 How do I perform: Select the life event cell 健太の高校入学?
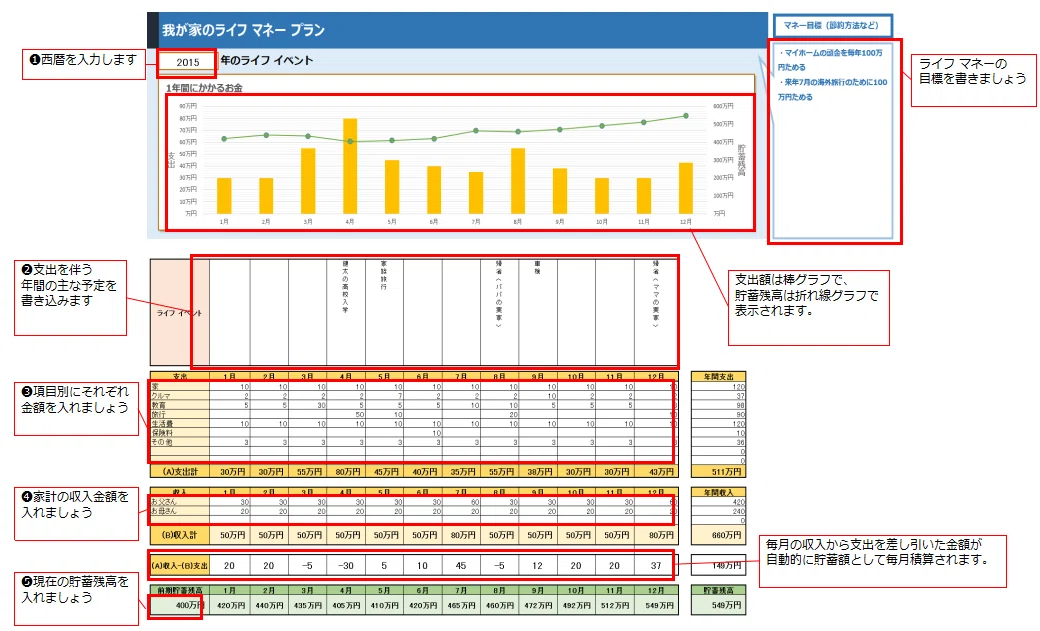346,311
